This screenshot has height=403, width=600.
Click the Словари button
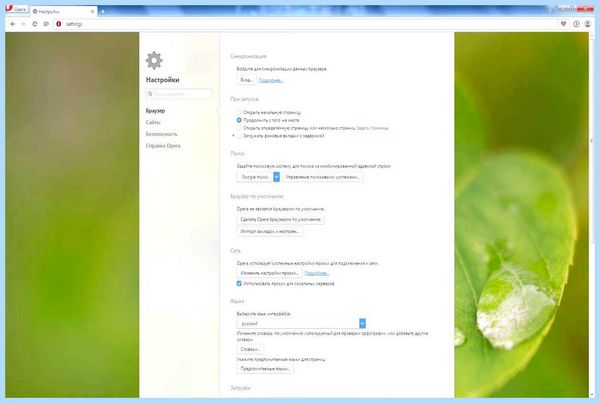point(250,349)
